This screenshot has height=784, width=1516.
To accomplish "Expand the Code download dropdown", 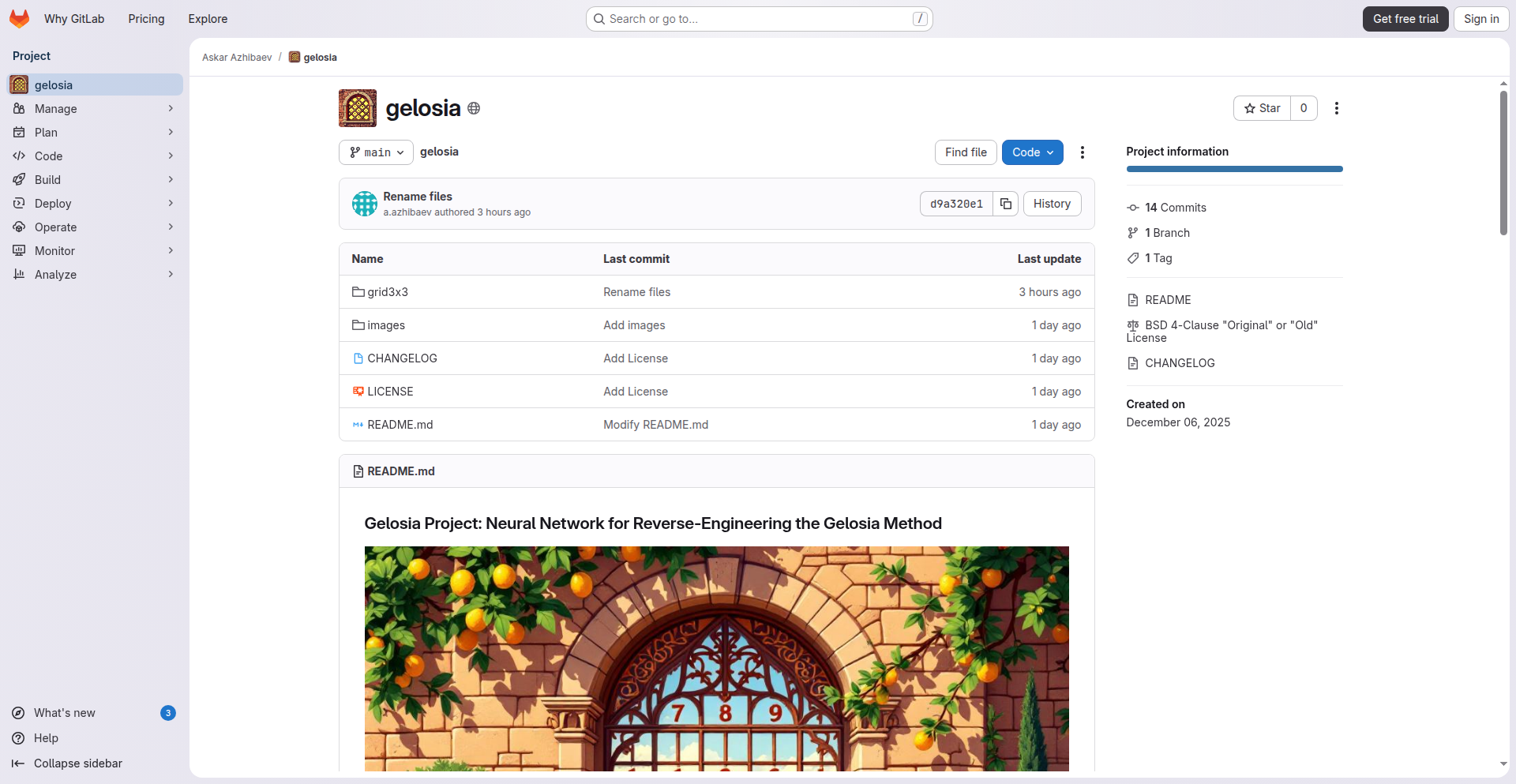I will pos(1032,152).
